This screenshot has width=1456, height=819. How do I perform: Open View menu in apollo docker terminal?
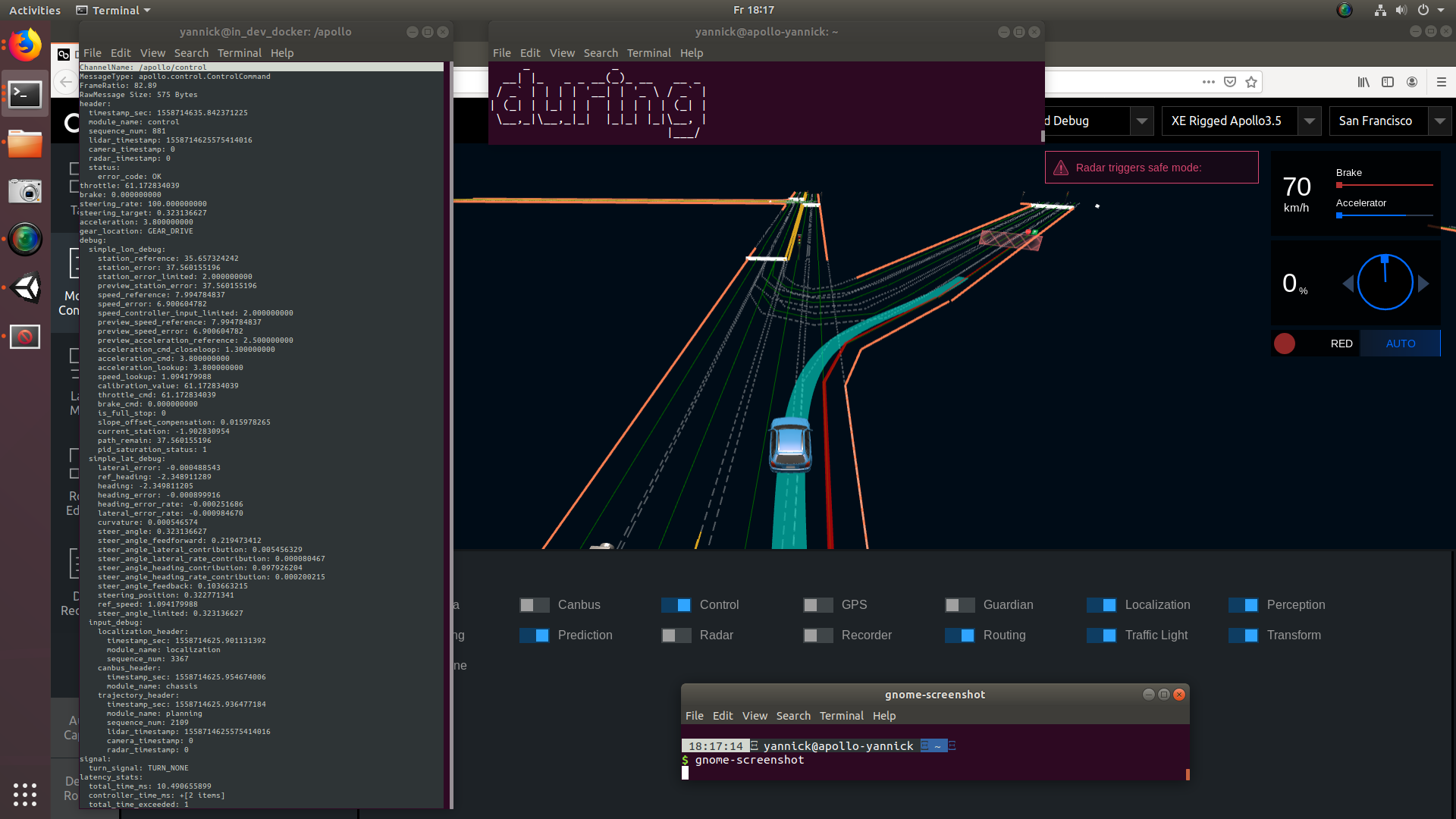(x=152, y=53)
